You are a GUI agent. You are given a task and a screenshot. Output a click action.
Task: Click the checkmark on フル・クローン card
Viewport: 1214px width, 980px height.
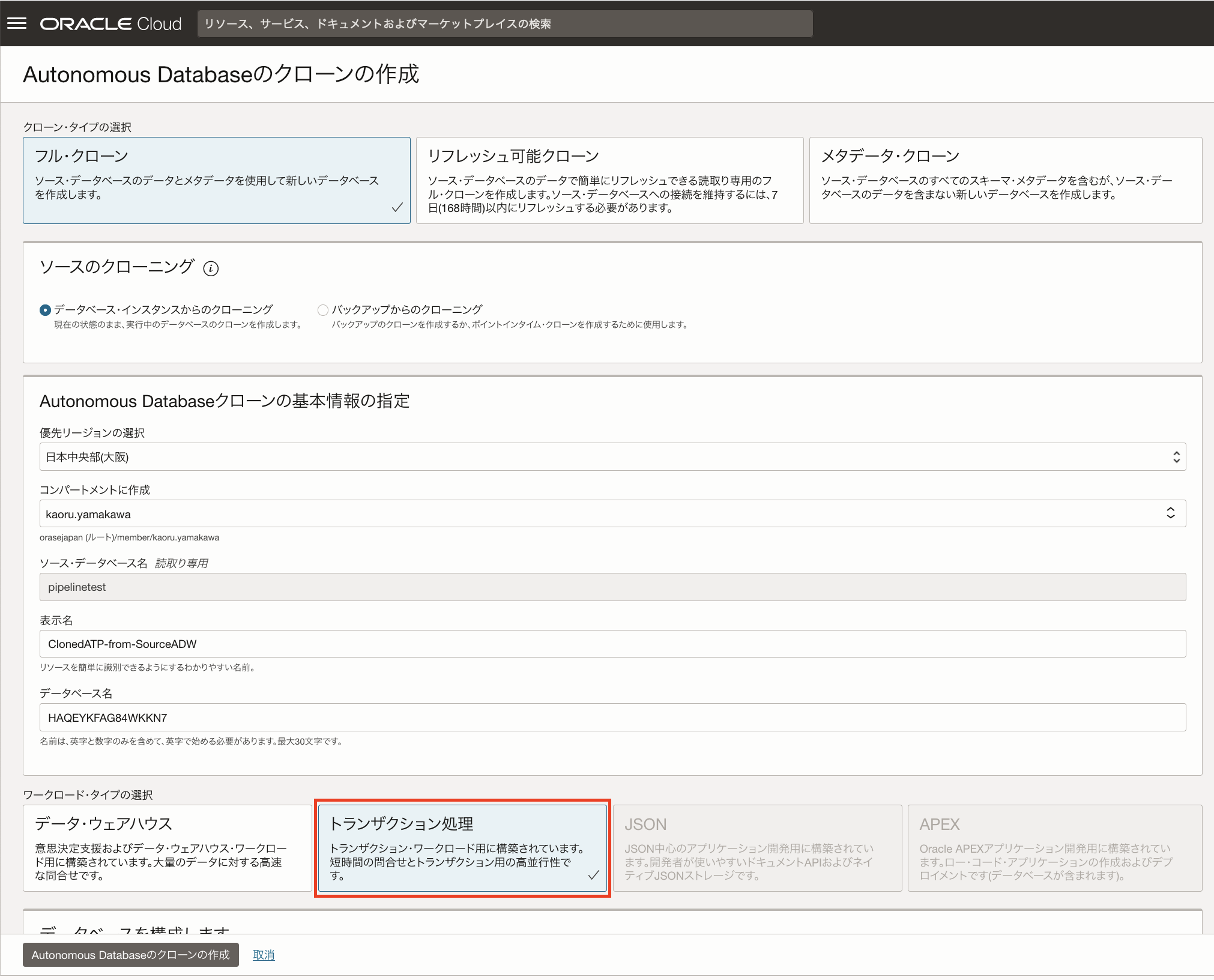coord(397,207)
